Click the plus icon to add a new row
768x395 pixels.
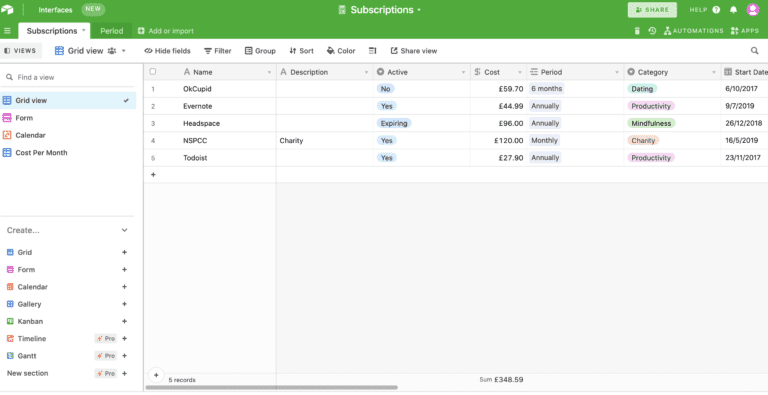pos(153,174)
